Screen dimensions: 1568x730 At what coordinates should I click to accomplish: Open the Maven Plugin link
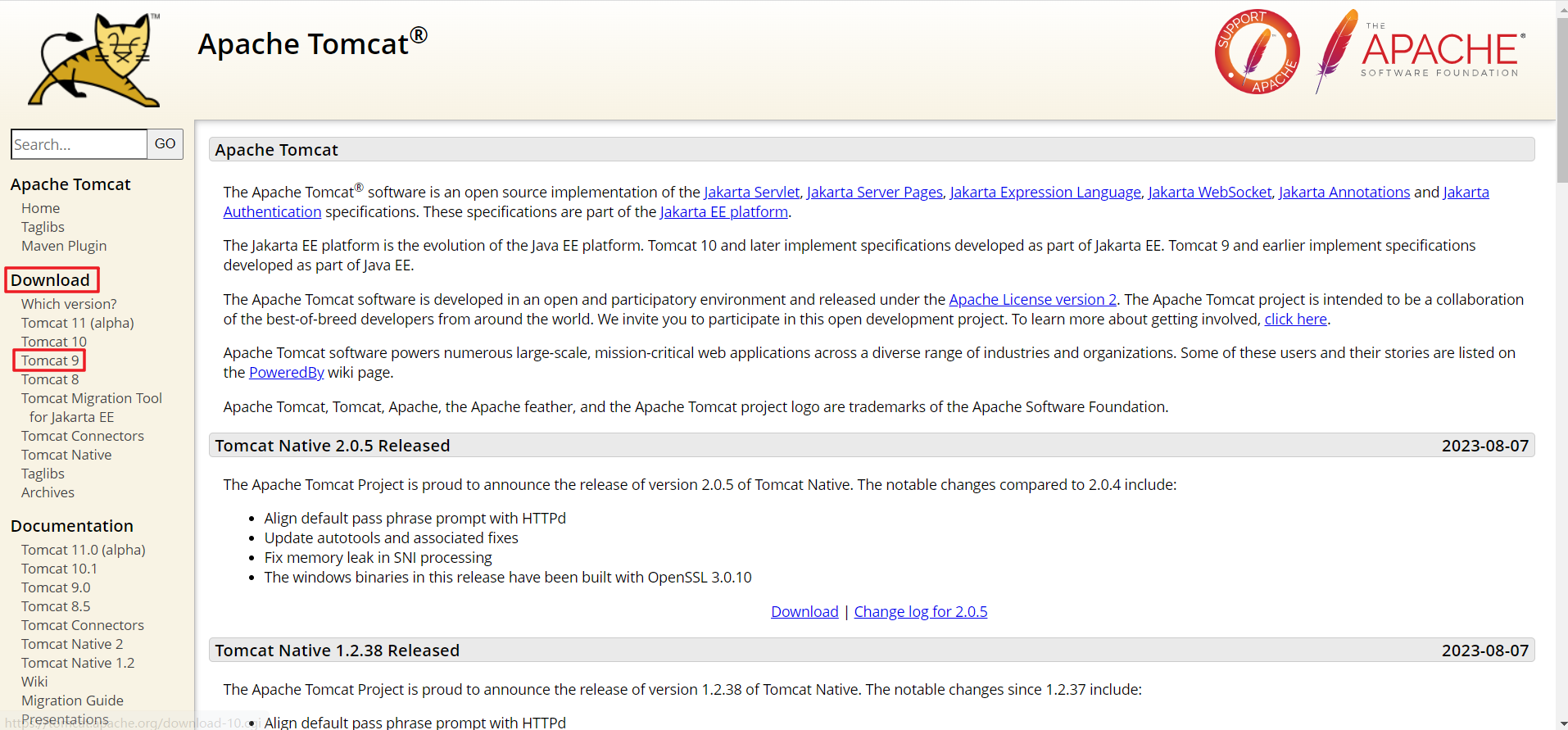tap(64, 246)
